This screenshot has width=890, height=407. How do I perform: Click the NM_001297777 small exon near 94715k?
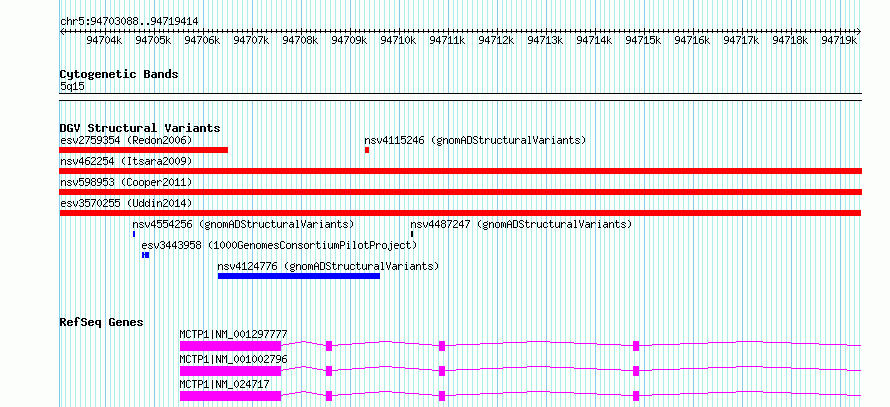(x=636, y=346)
